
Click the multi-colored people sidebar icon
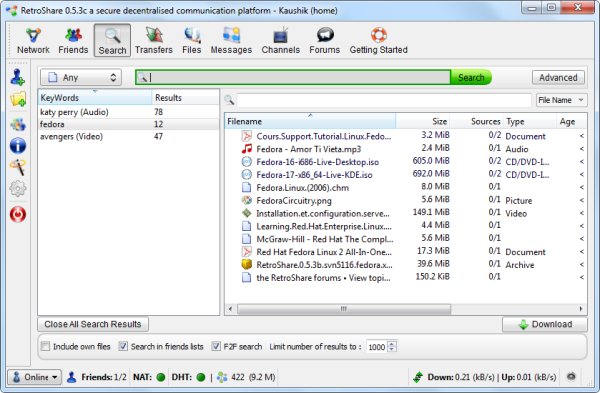18,124
